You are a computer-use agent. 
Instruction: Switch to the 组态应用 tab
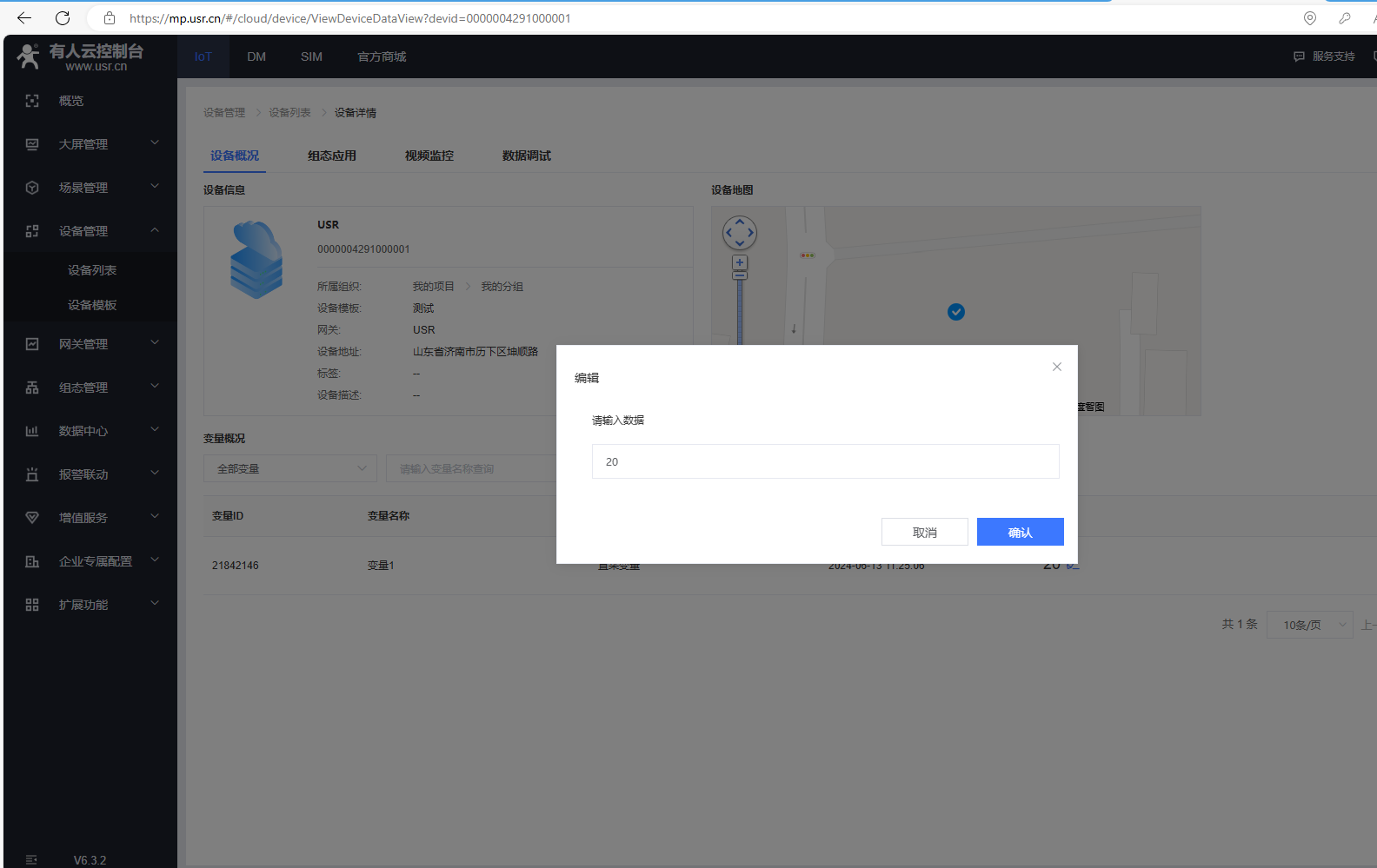(332, 156)
